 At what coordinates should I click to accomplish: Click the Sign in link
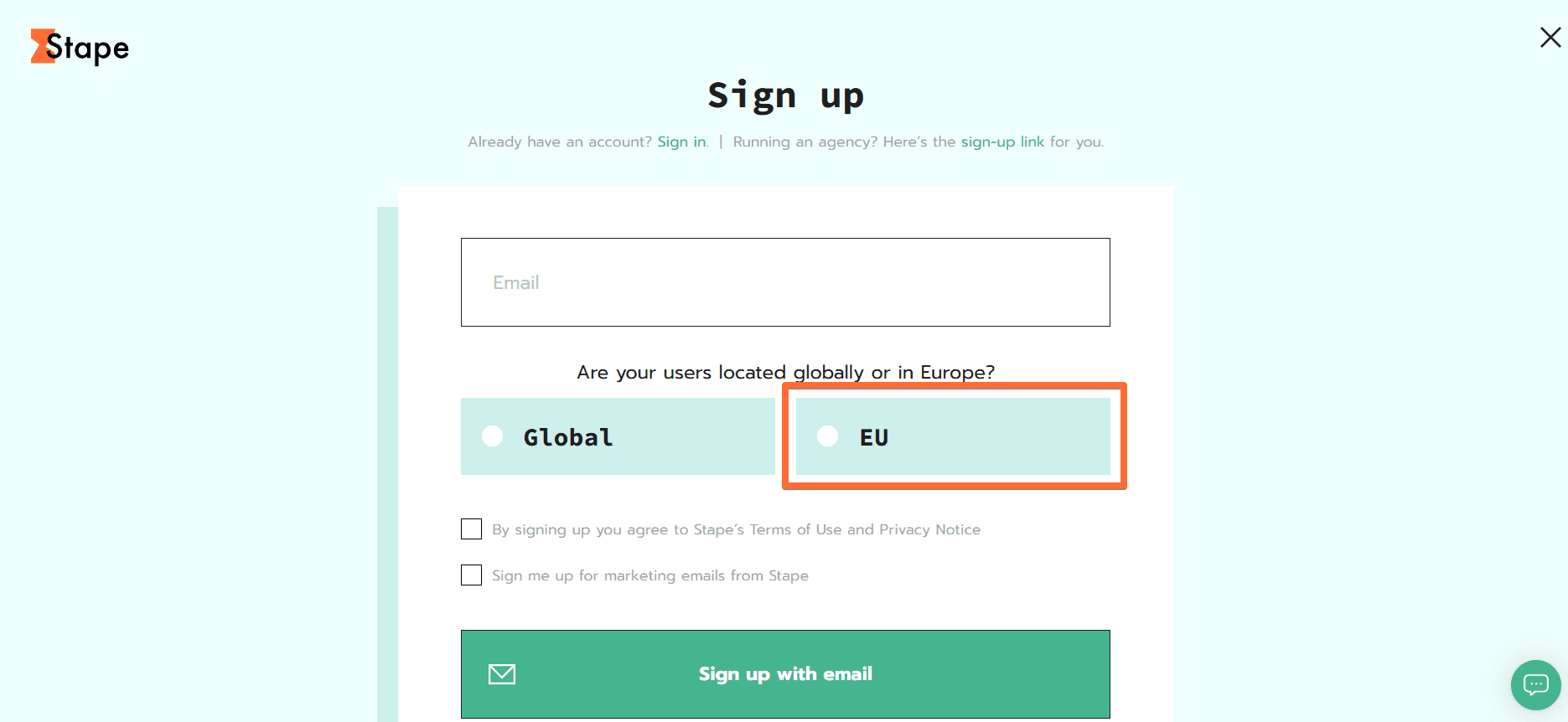(681, 142)
